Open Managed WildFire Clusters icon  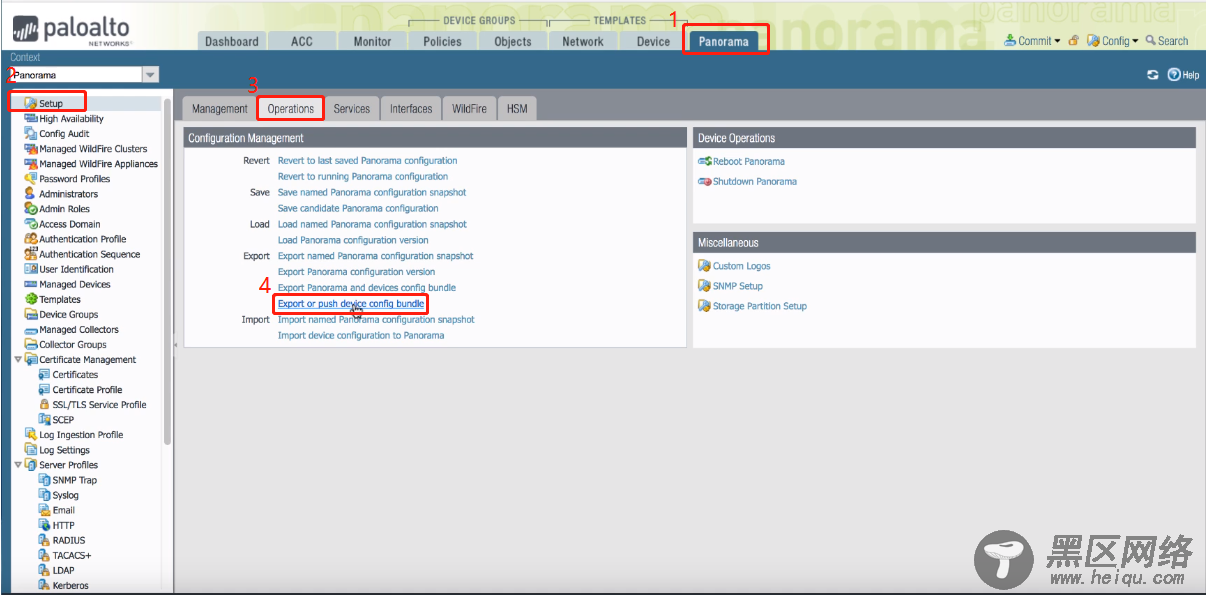pos(31,149)
